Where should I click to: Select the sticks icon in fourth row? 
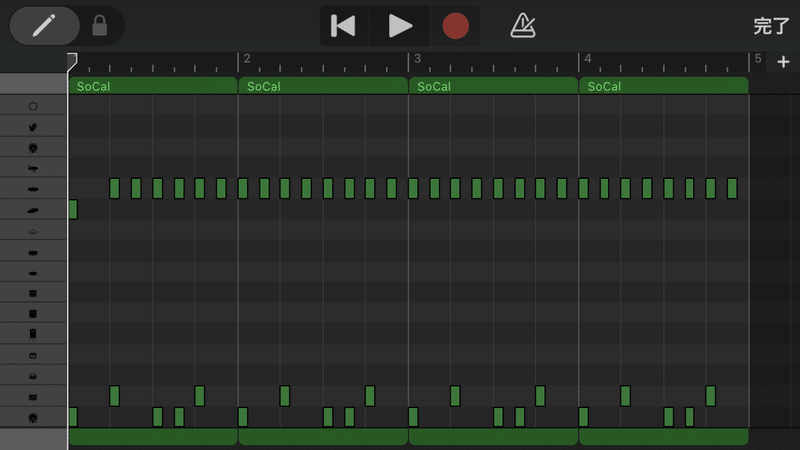click(33, 168)
